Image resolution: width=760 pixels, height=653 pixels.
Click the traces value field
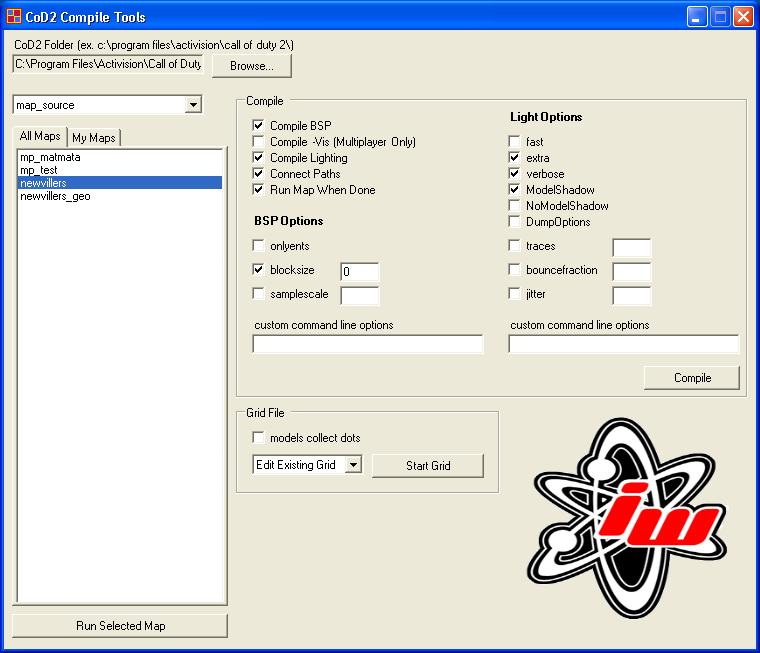pos(632,247)
